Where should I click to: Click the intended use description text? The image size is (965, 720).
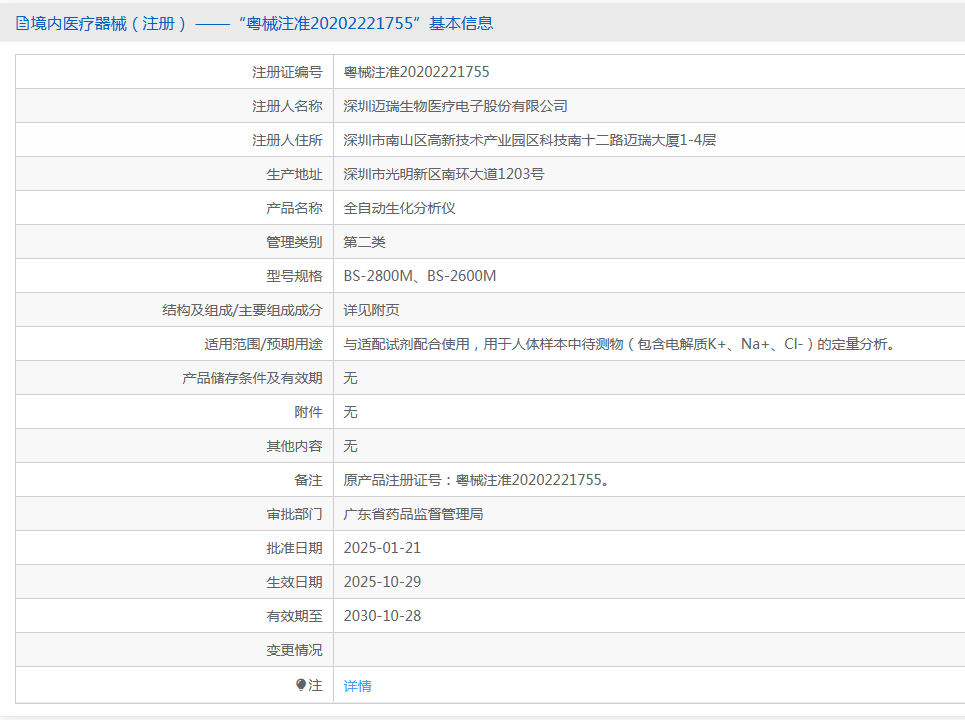point(618,344)
